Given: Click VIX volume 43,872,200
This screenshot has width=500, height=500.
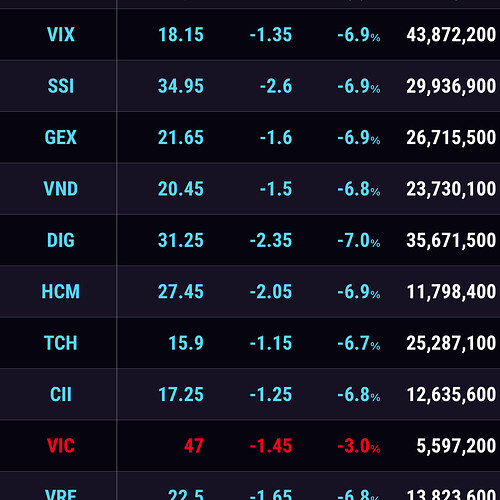Looking at the screenshot, I should (451, 35).
